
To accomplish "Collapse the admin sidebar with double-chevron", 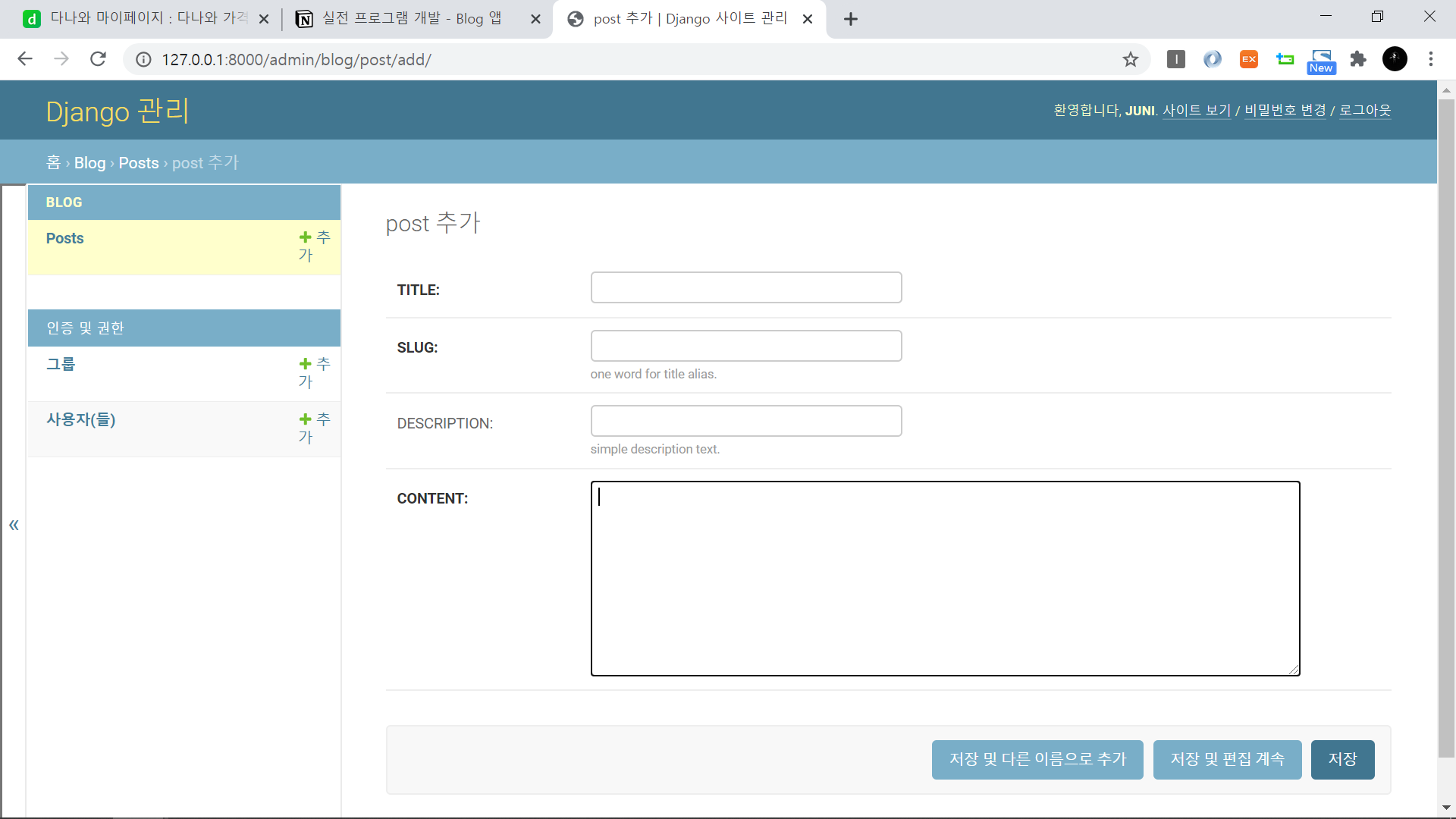I will [14, 525].
